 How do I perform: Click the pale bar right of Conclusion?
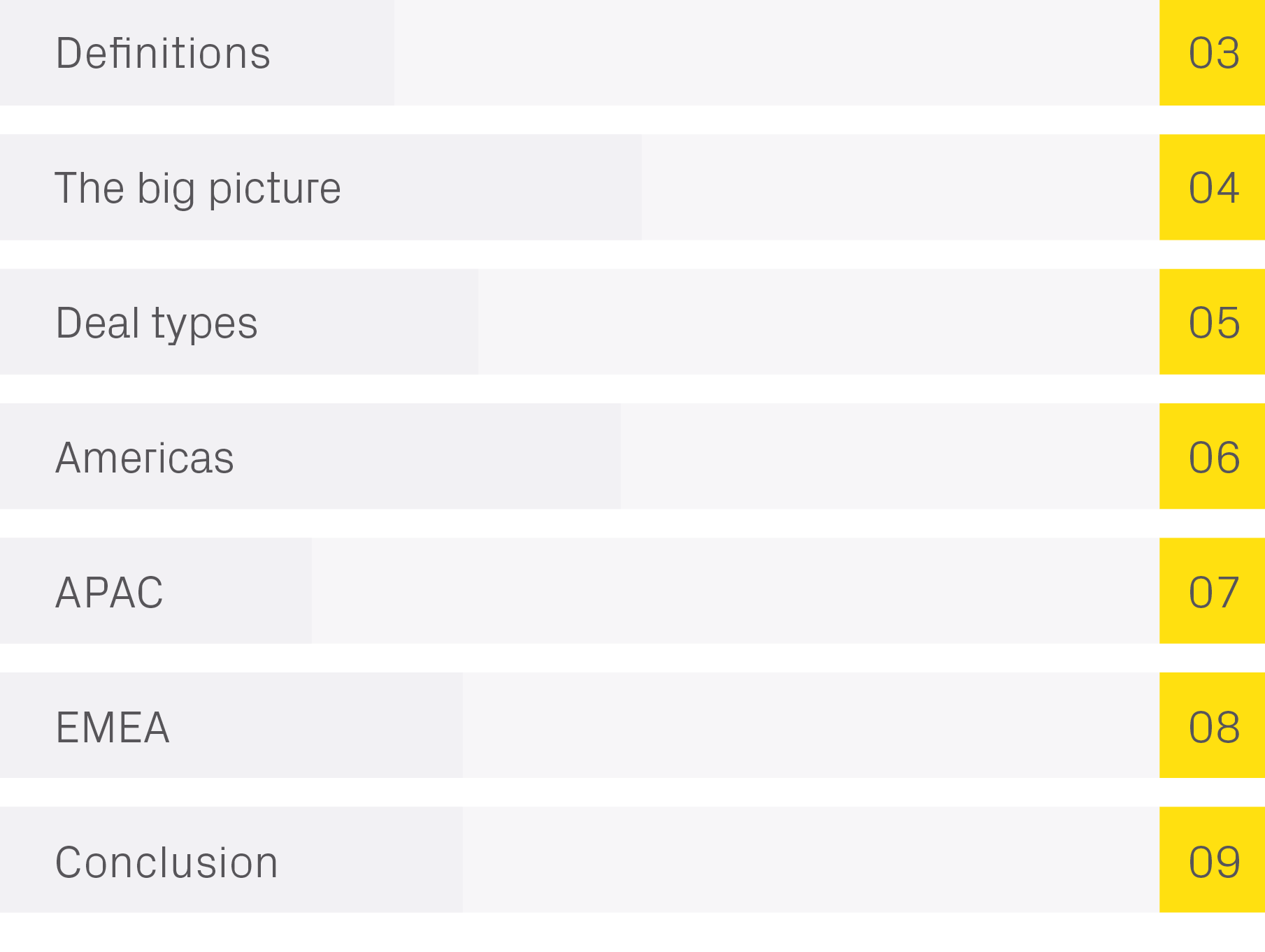810,861
